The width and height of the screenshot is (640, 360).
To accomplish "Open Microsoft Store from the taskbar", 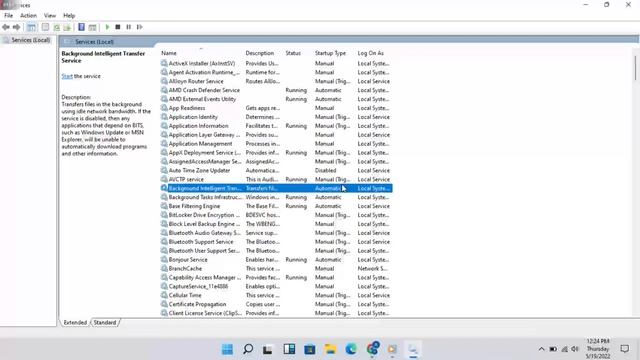I will [310, 349].
